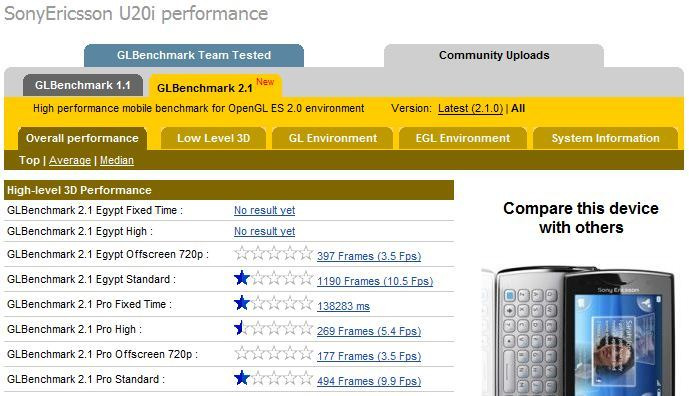
Task: Click GLBenchmark 2.1 Egypt High label
Action: pos(80,231)
